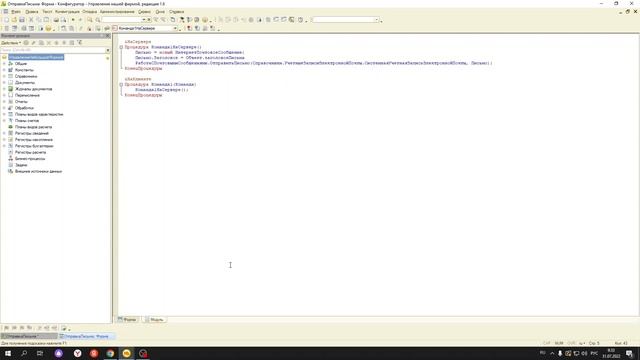Collapse the Процедура Команда1 code block
This screenshot has width=640, height=360.
tap(121, 84)
